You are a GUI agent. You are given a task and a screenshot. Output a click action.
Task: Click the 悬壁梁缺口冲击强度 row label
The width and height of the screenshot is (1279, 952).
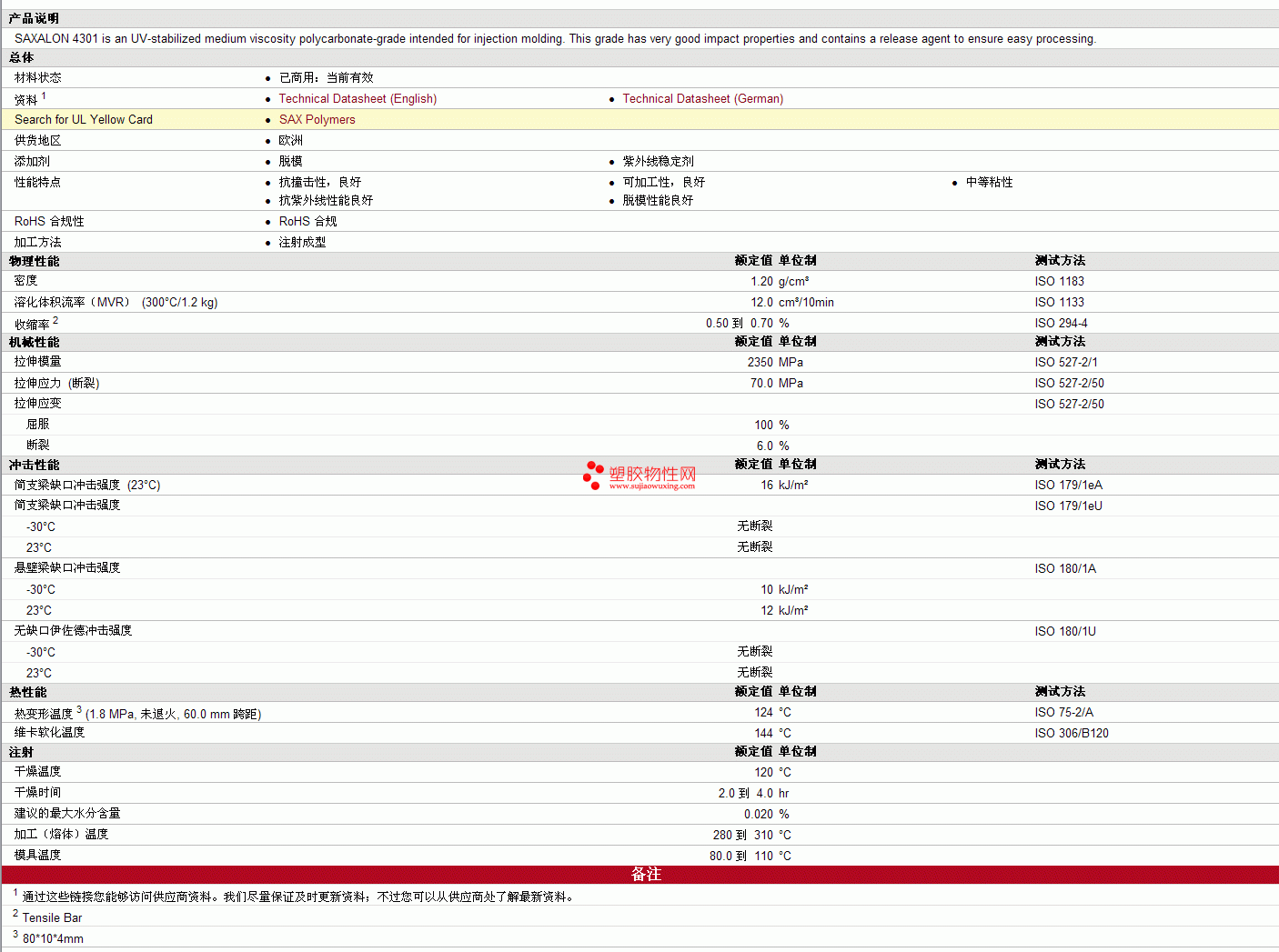pos(66,568)
